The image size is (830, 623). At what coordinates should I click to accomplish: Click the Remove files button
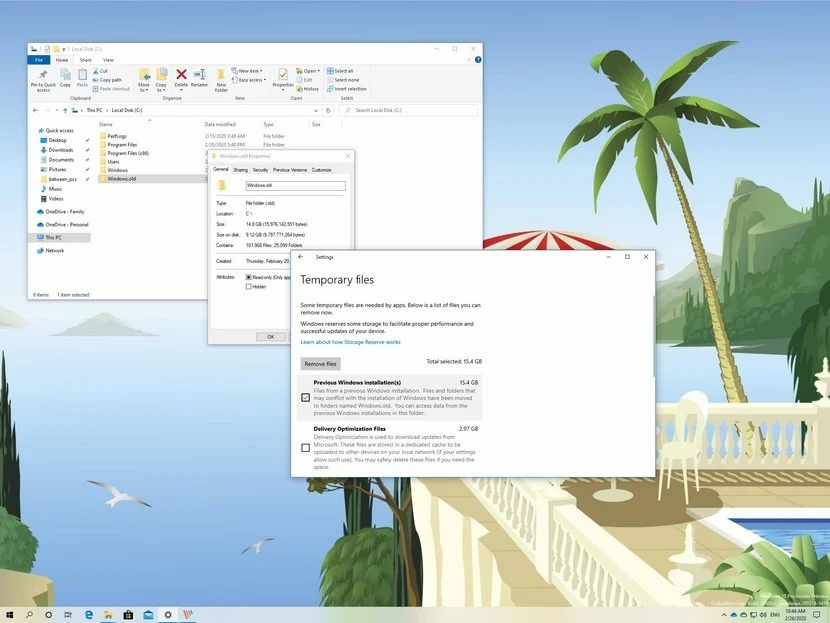(320, 364)
